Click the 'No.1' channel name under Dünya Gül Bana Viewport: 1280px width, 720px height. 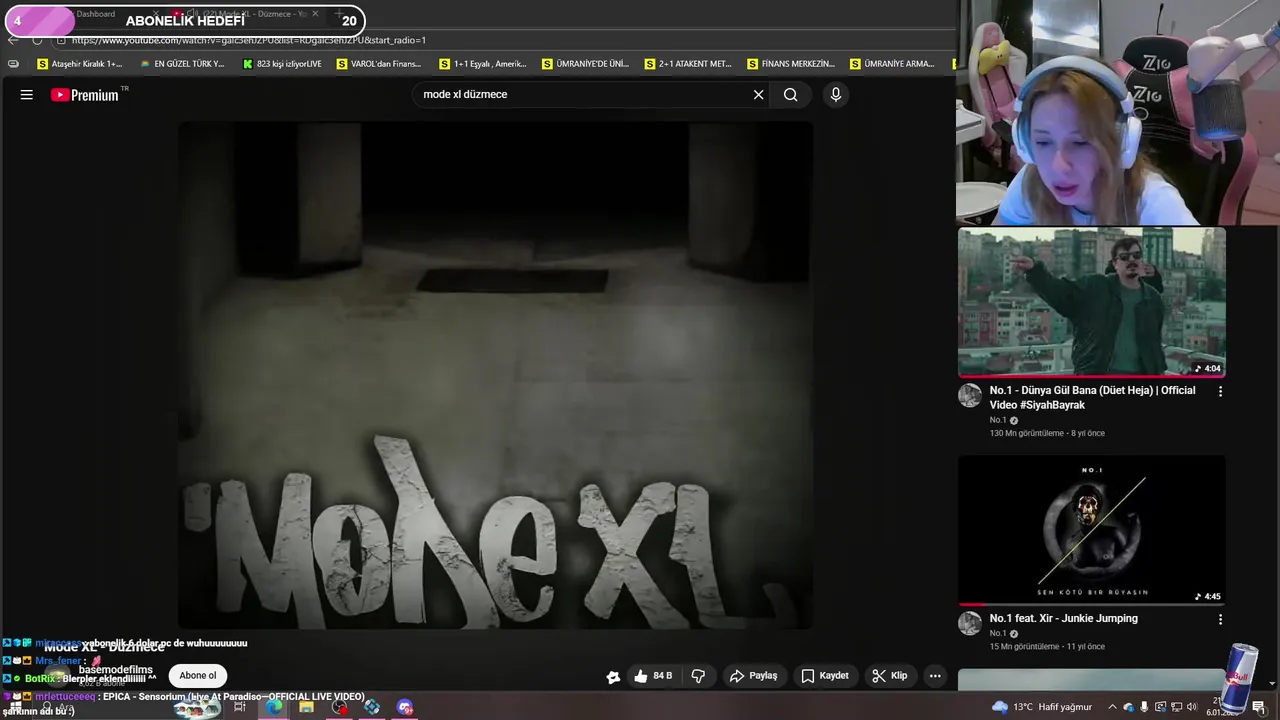pyautogui.click(x=998, y=420)
